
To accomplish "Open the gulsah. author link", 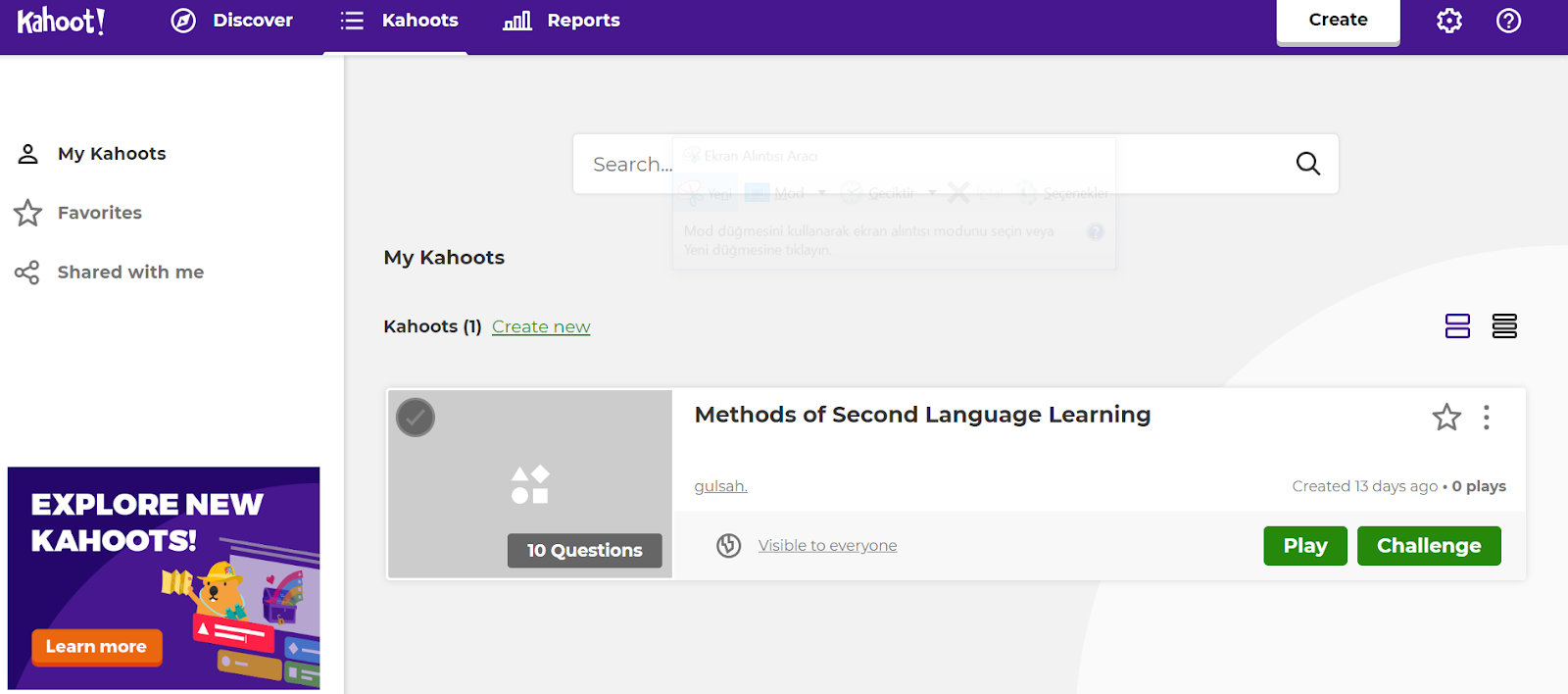I will click(x=721, y=486).
